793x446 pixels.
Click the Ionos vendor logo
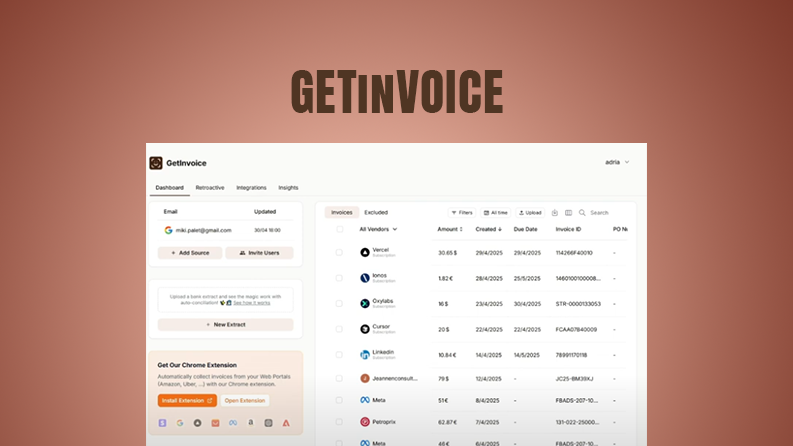click(x=365, y=278)
